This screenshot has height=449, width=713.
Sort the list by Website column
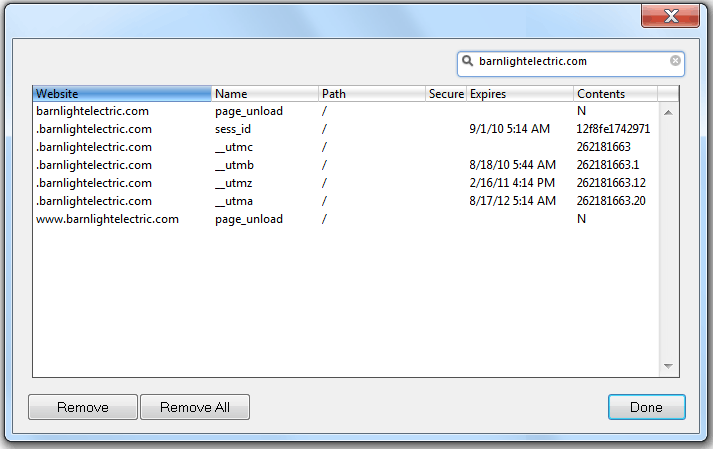point(122,94)
